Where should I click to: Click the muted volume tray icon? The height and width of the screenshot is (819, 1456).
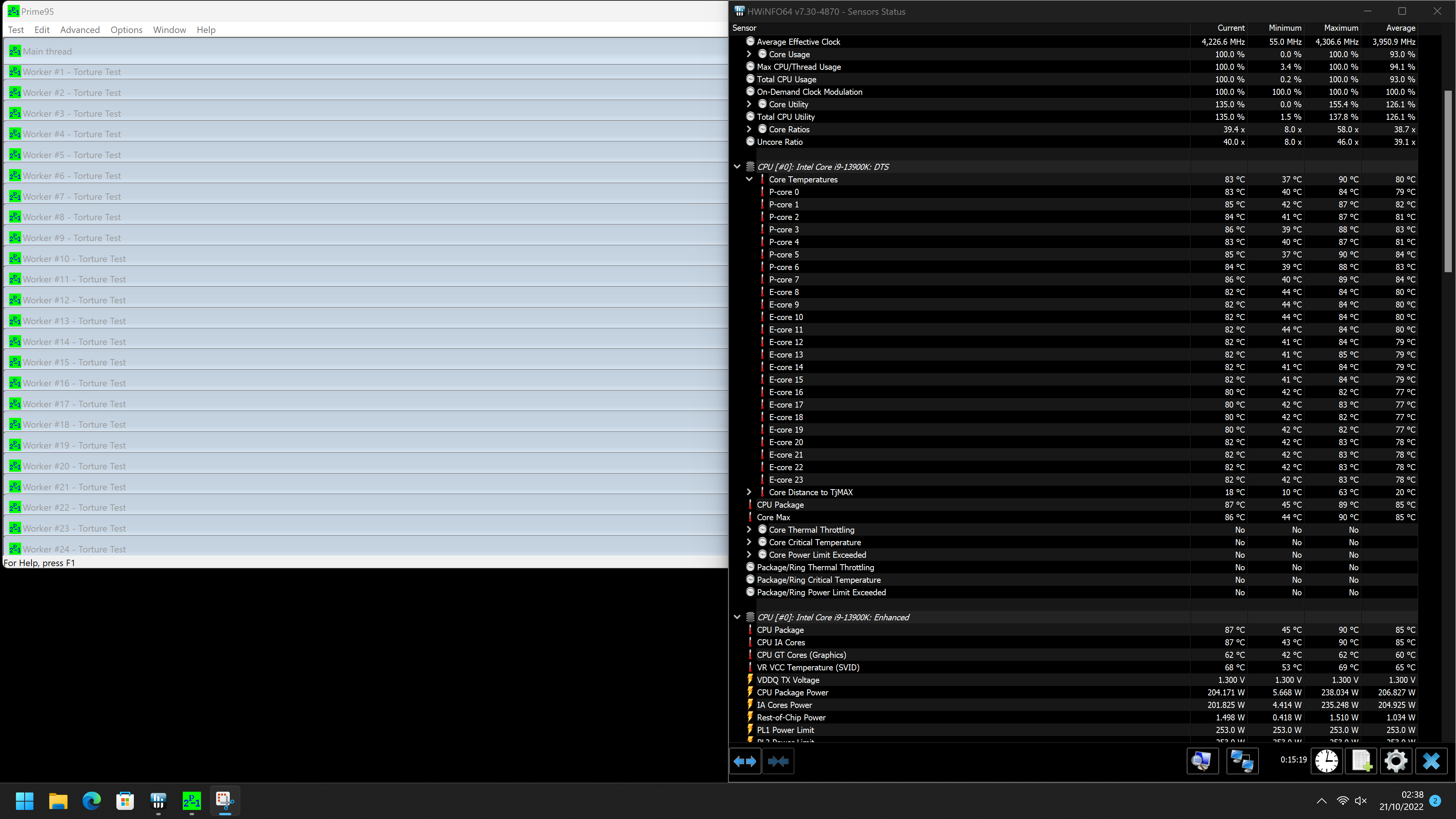pyautogui.click(x=1361, y=800)
